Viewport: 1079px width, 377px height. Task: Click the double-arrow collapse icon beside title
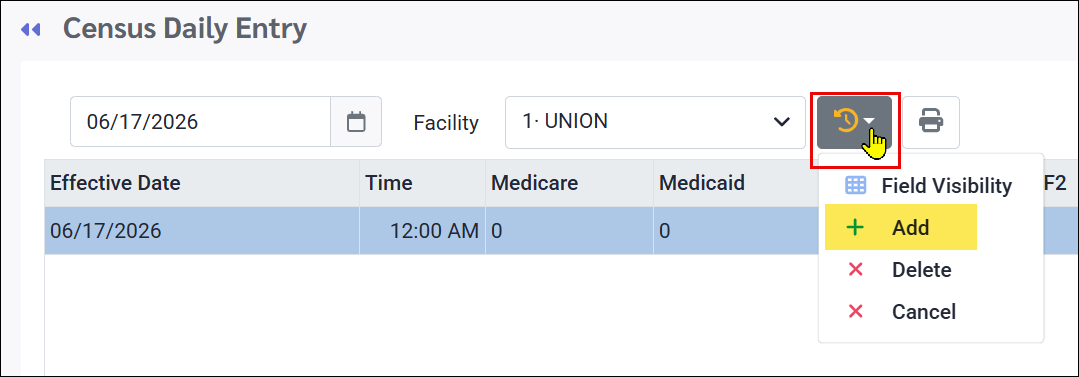[x=30, y=30]
